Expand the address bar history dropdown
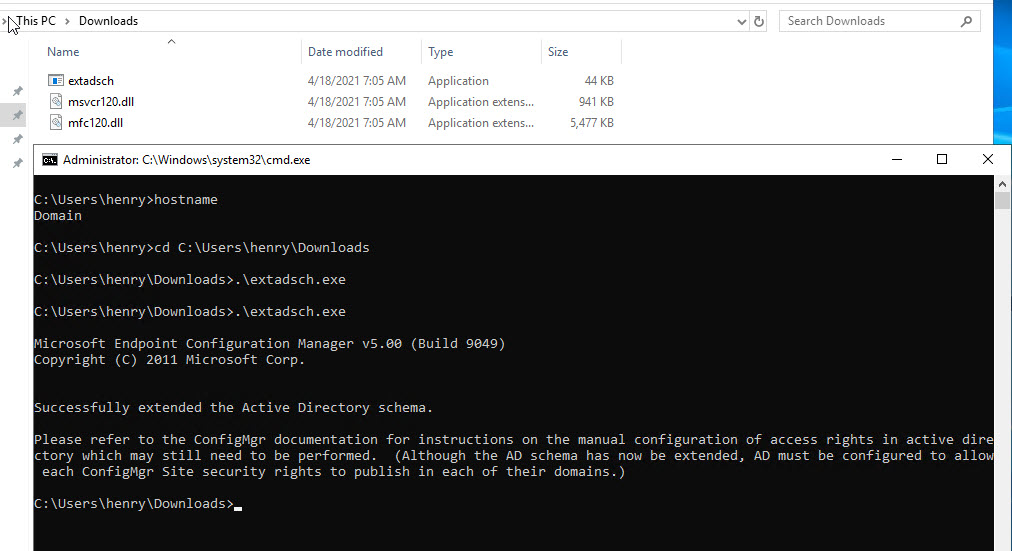 coord(741,21)
